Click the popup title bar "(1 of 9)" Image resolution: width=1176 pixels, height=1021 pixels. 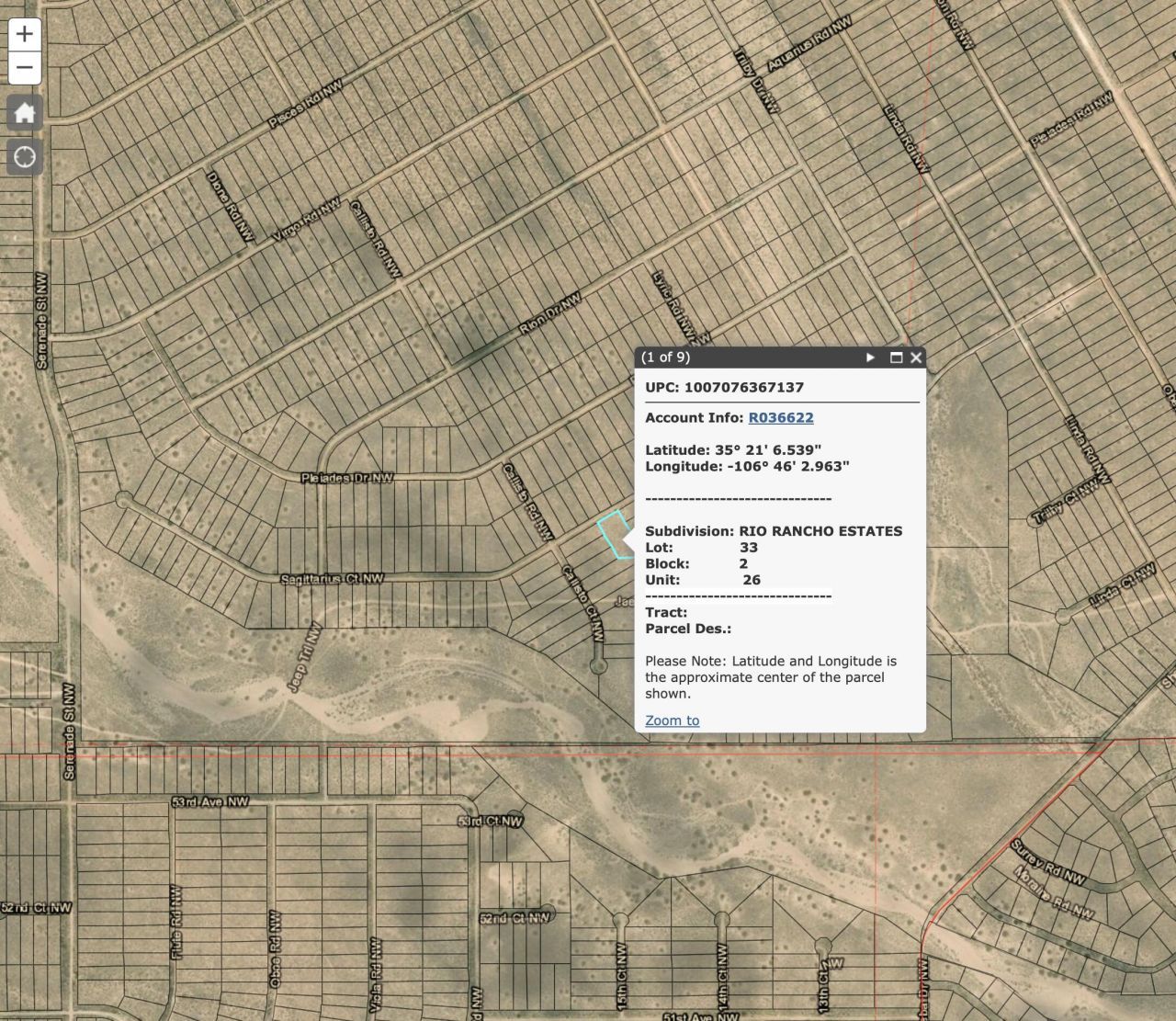point(665,357)
